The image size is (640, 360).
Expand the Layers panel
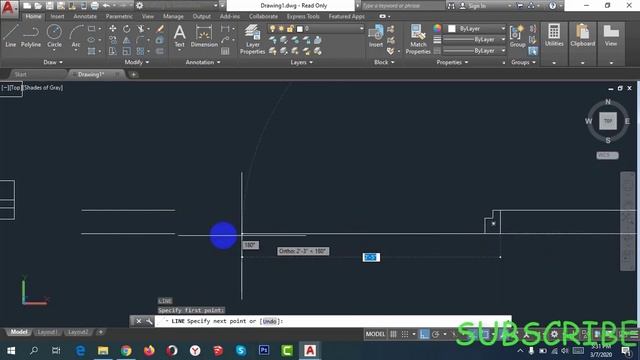[302, 62]
